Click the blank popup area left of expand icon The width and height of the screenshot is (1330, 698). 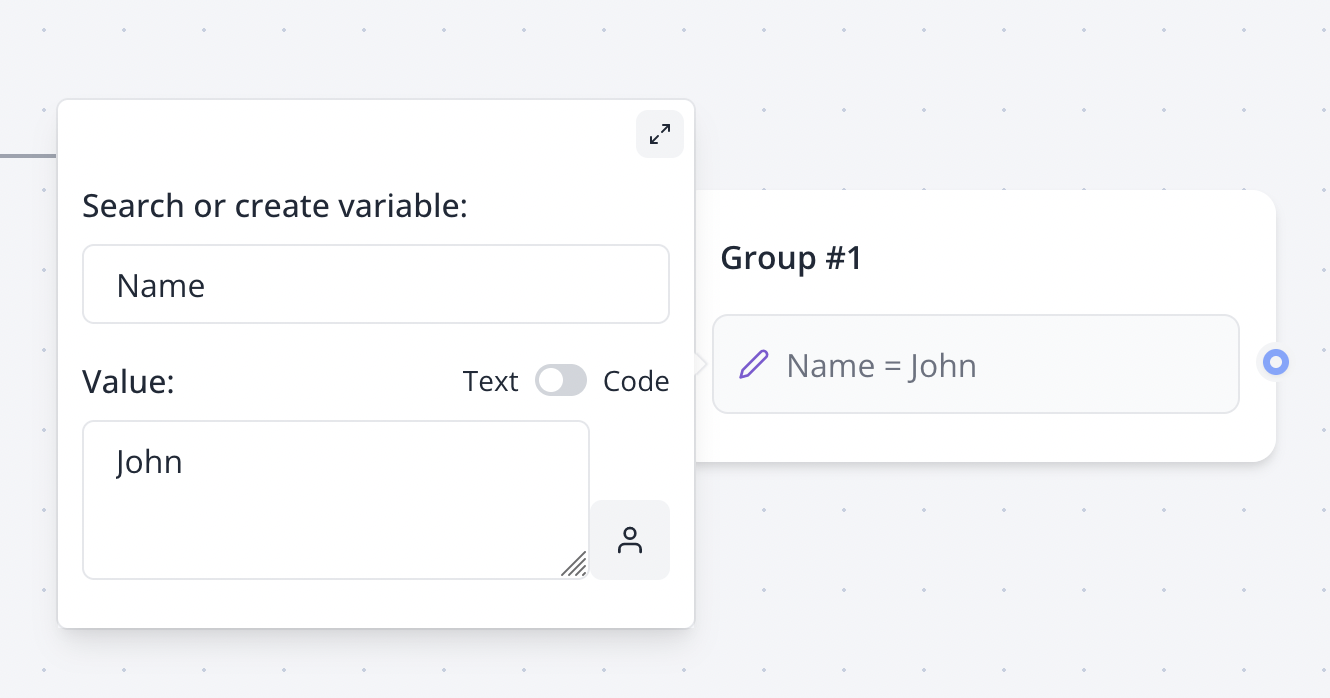pos(350,134)
